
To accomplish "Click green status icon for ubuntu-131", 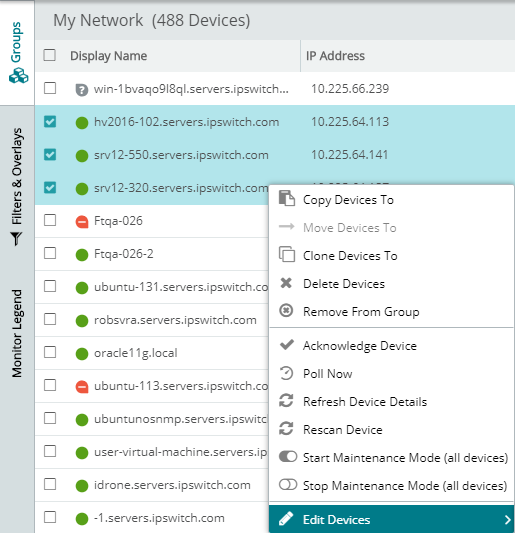I will point(82,288).
